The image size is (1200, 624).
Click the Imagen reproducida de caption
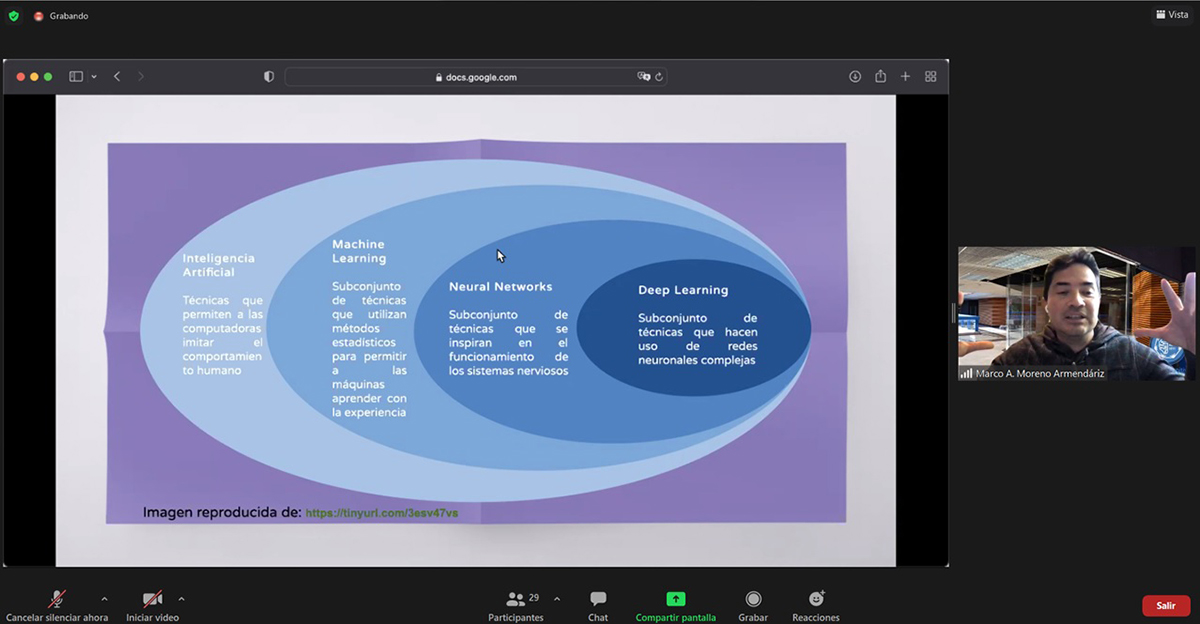(222, 512)
